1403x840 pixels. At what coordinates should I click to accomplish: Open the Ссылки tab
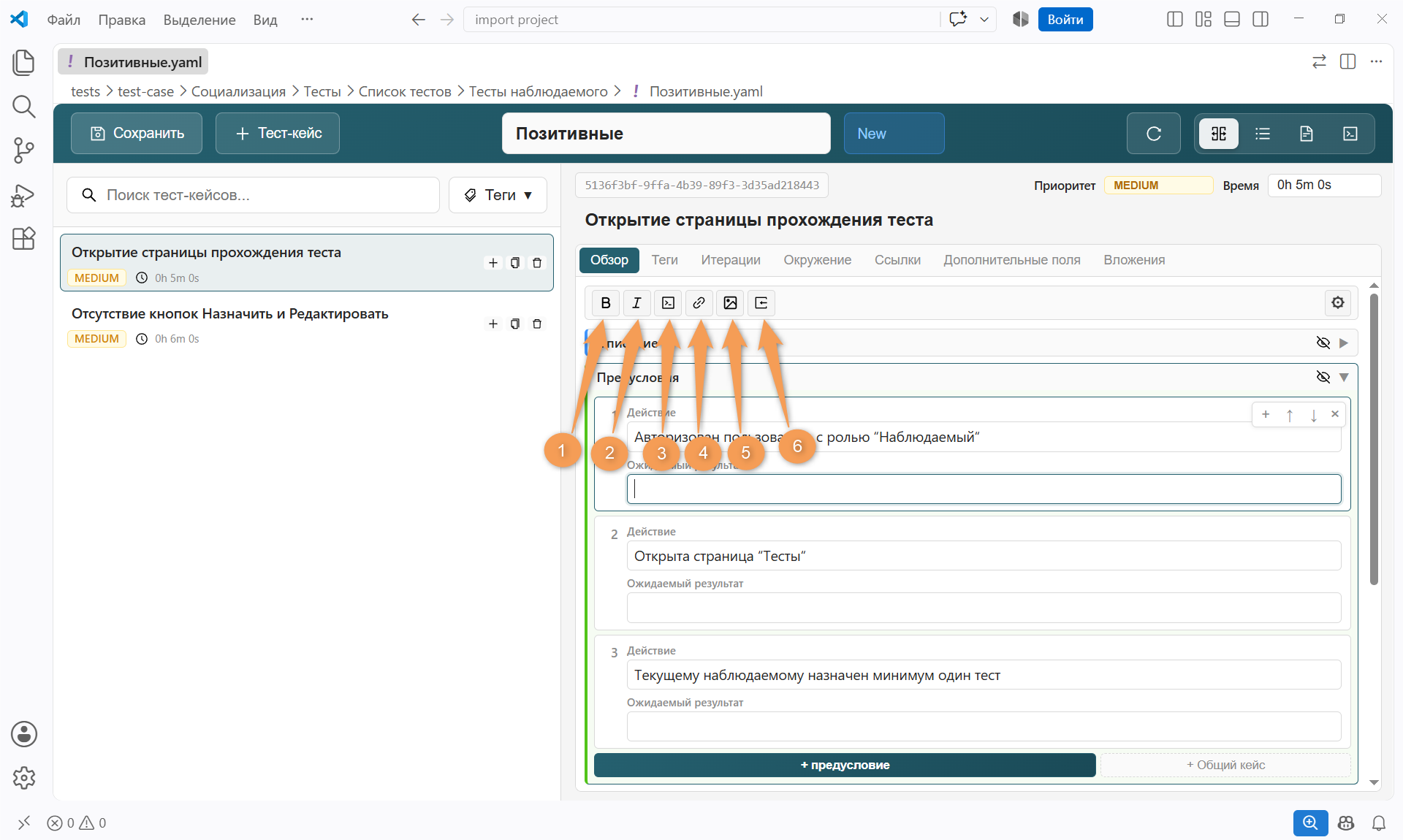pos(897,260)
